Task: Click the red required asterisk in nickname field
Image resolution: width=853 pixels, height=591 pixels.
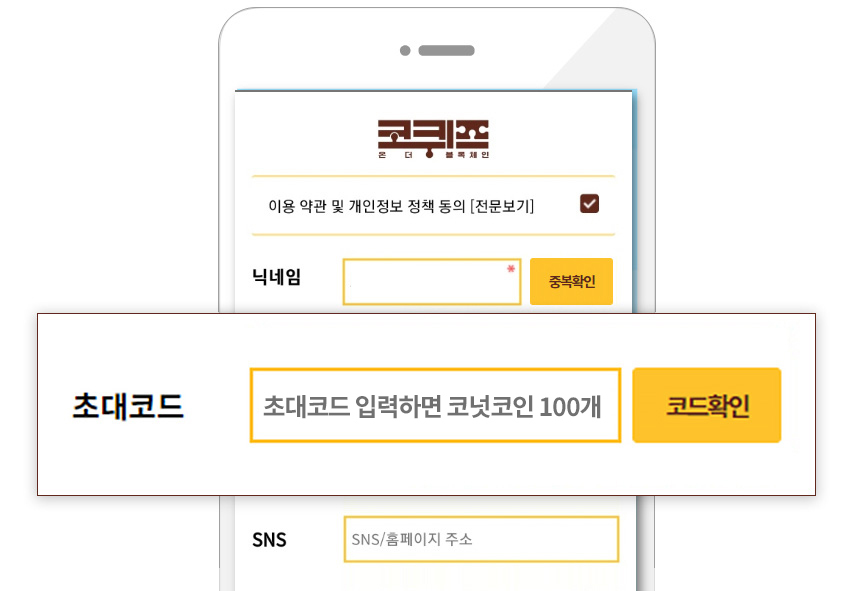Action: point(511,268)
